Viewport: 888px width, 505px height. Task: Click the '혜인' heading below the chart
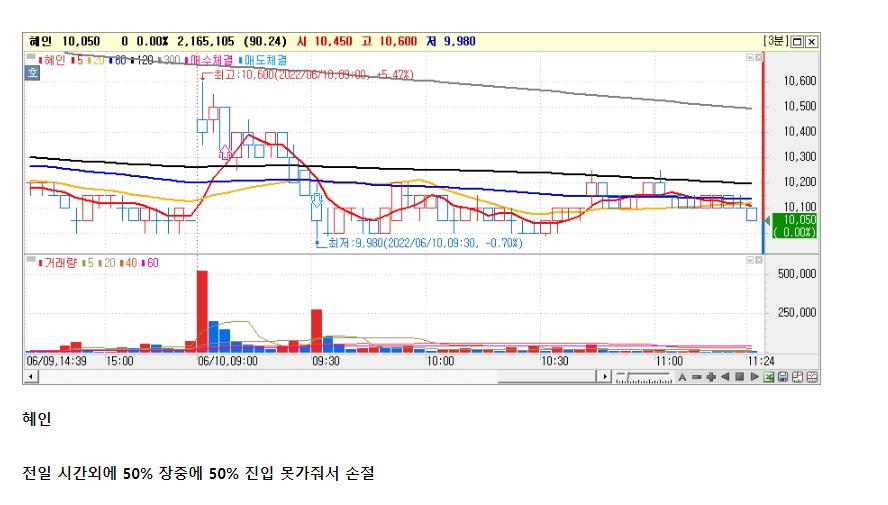click(x=37, y=419)
